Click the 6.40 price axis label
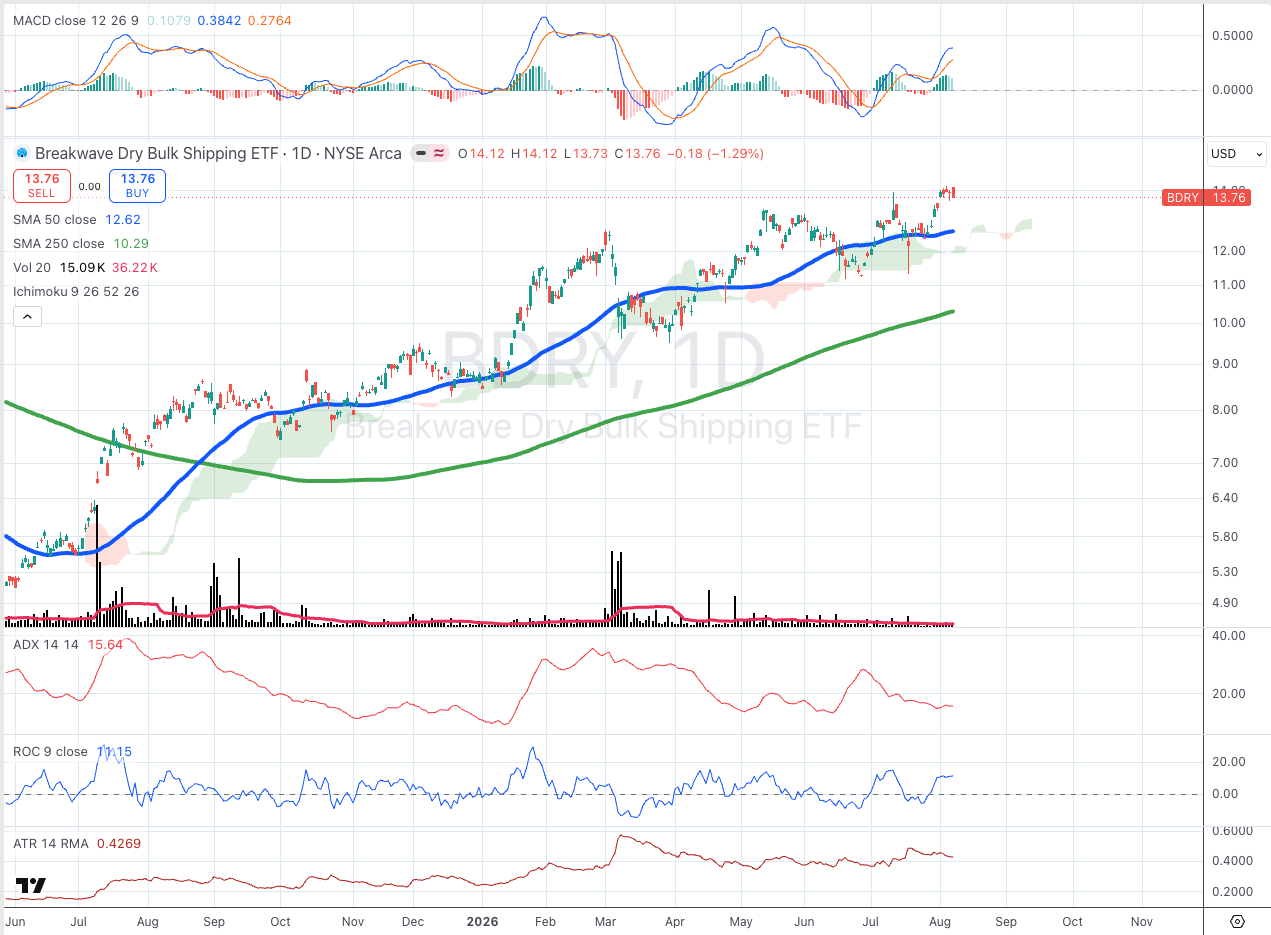1271x935 pixels. pyautogui.click(x=1227, y=498)
